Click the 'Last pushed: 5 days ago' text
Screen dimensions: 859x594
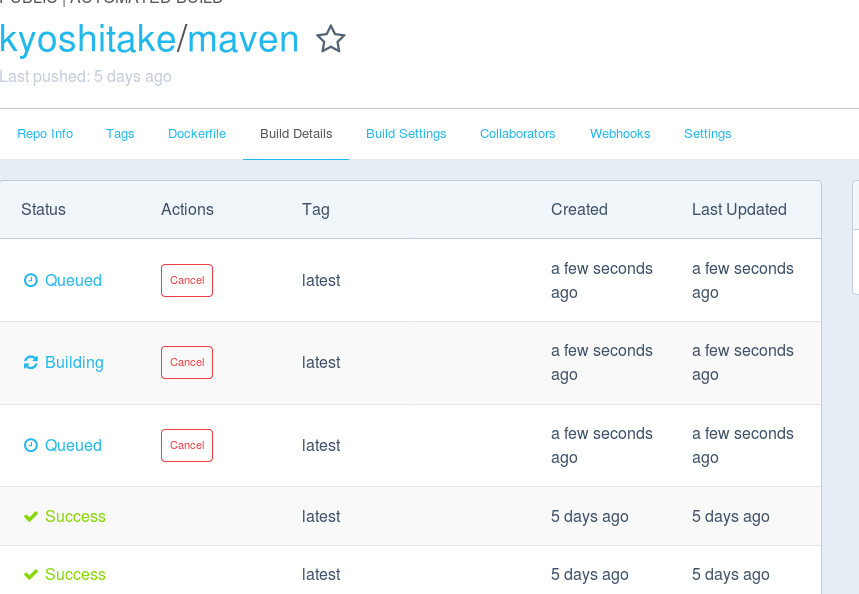coord(85,76)
